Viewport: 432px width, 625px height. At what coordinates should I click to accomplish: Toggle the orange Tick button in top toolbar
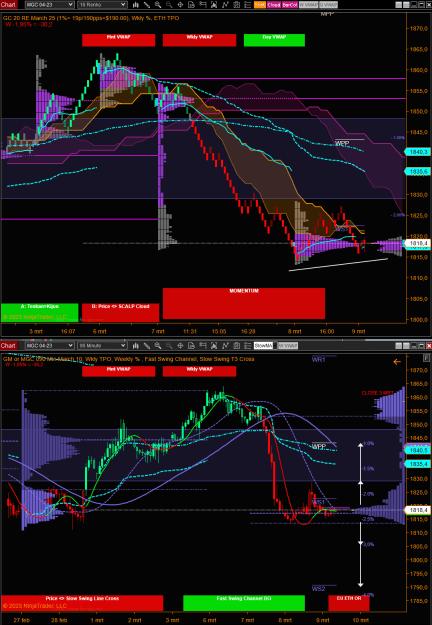260,5
